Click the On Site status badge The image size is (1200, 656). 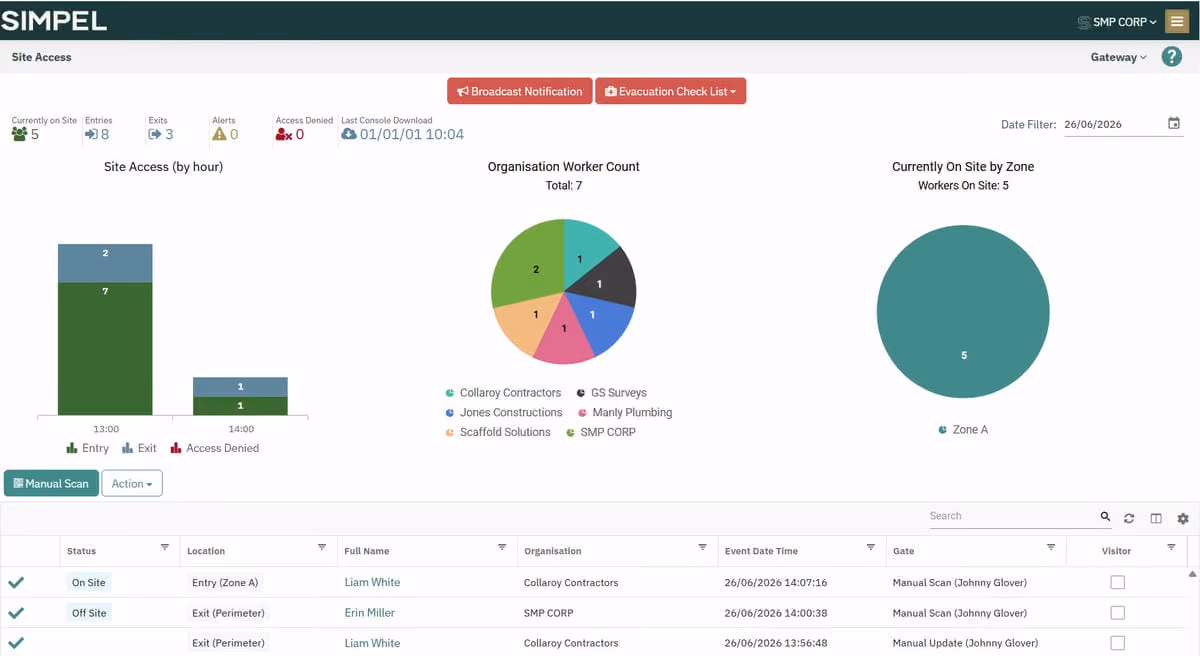[89, 582]
